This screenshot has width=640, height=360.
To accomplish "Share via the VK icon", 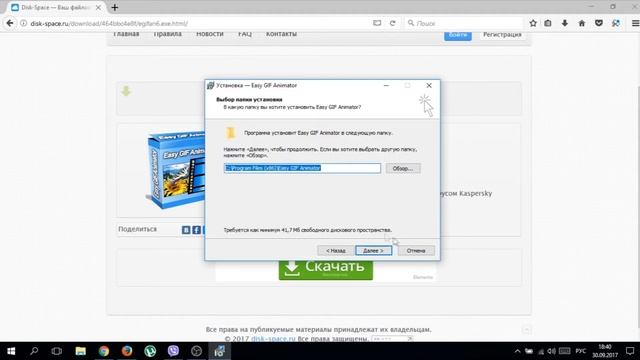I will (186, 230).
